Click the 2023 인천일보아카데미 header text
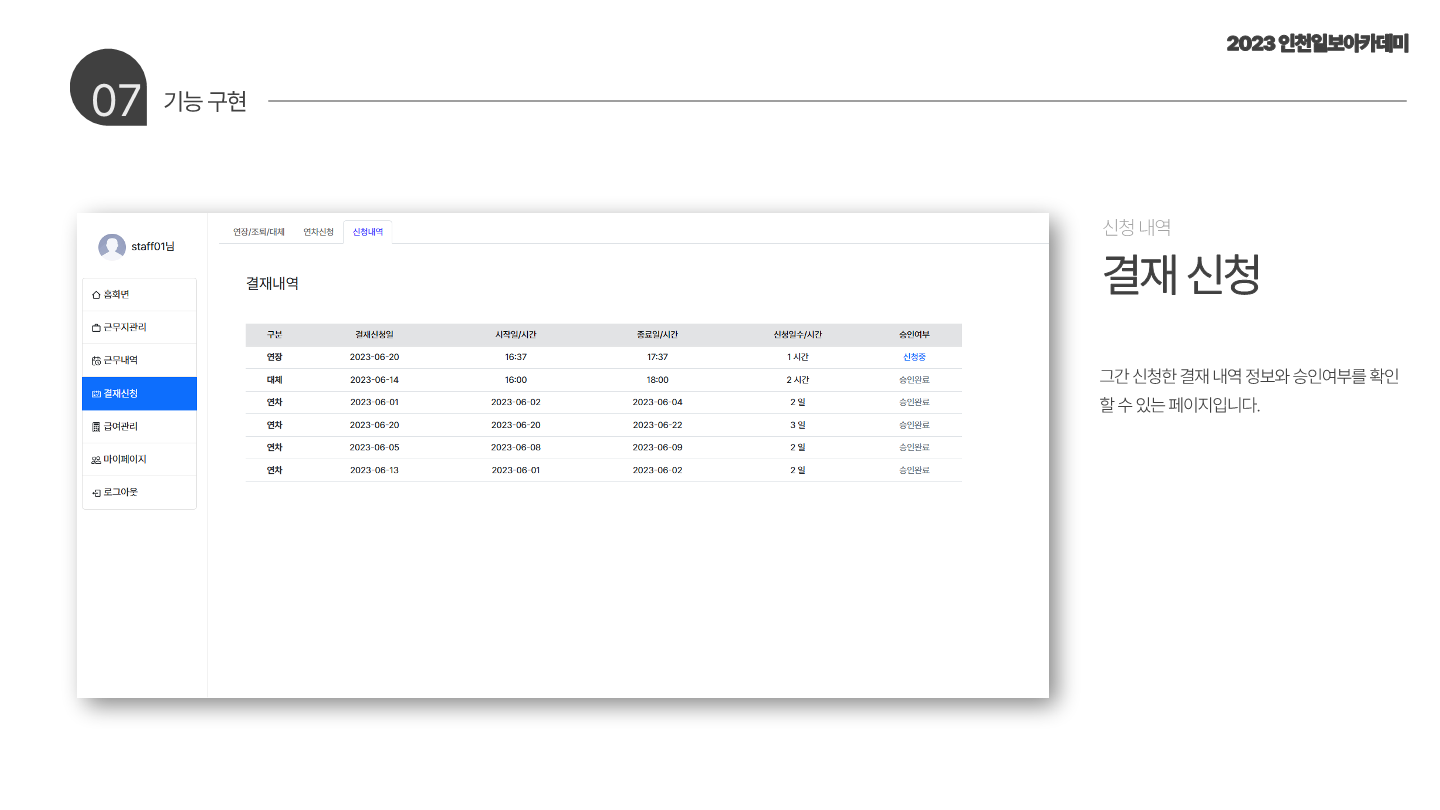The width and height of the screenshot is (1440, 810). pos(1317,44)
